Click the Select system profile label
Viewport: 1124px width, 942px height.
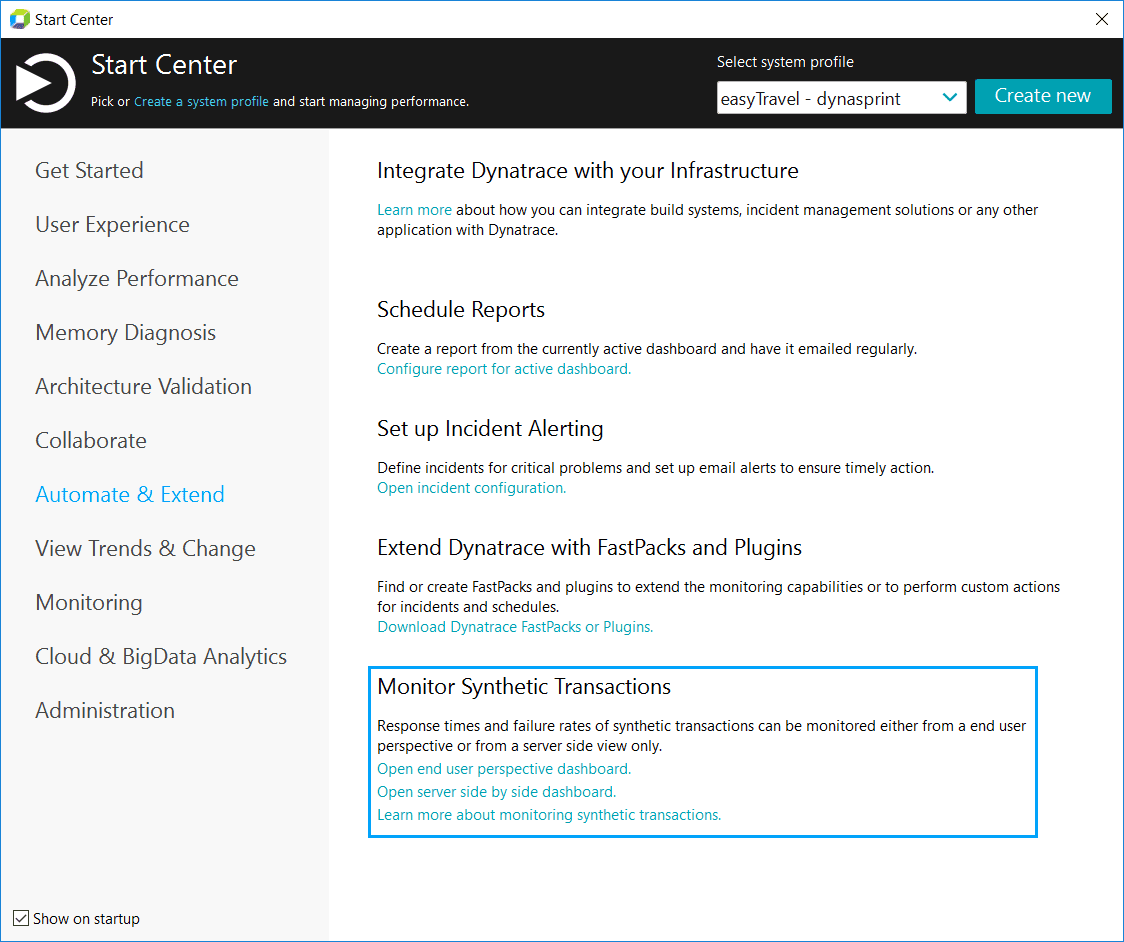coord(785,62)
